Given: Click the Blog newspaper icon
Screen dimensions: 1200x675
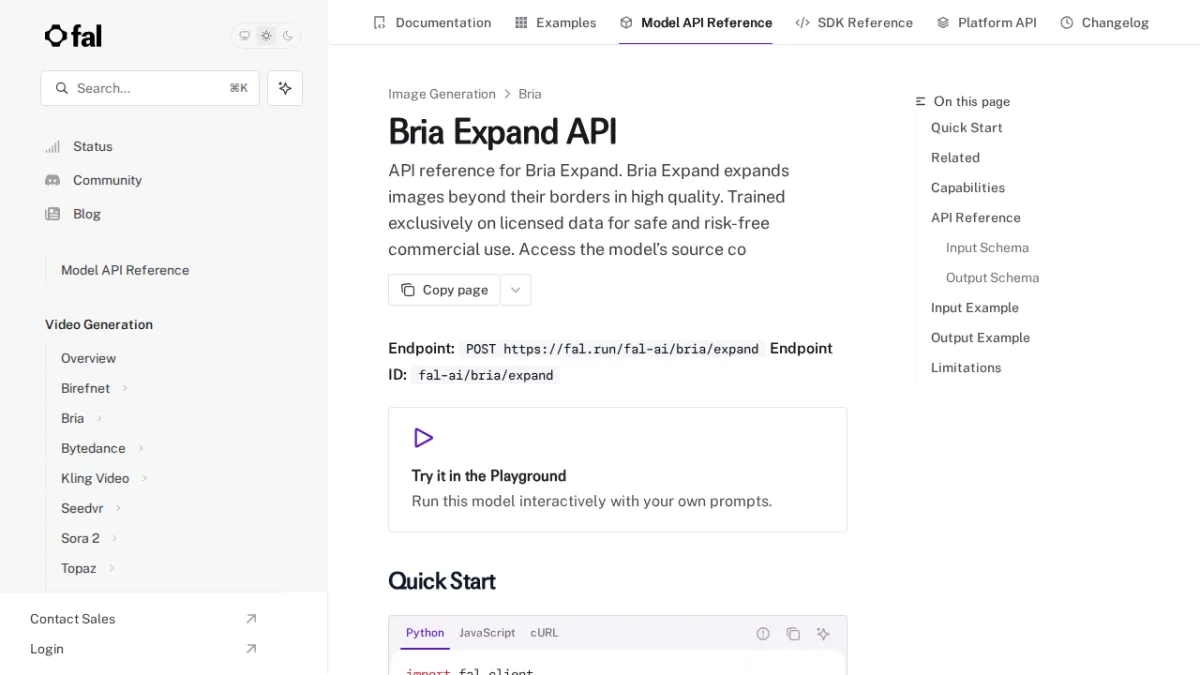Looking at the screenshot, I should pyautogui.click(x=53, y=214).
